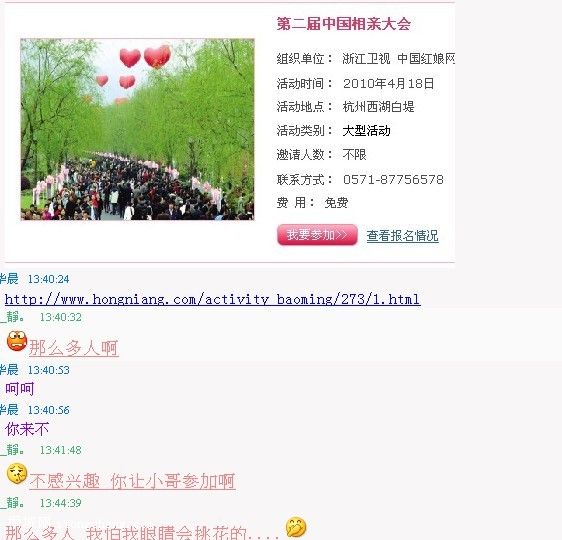Click the 那么多人啊 message text
Image resolution: width=562 pixels, height=540 pixels.
click(x=73, y=348)
